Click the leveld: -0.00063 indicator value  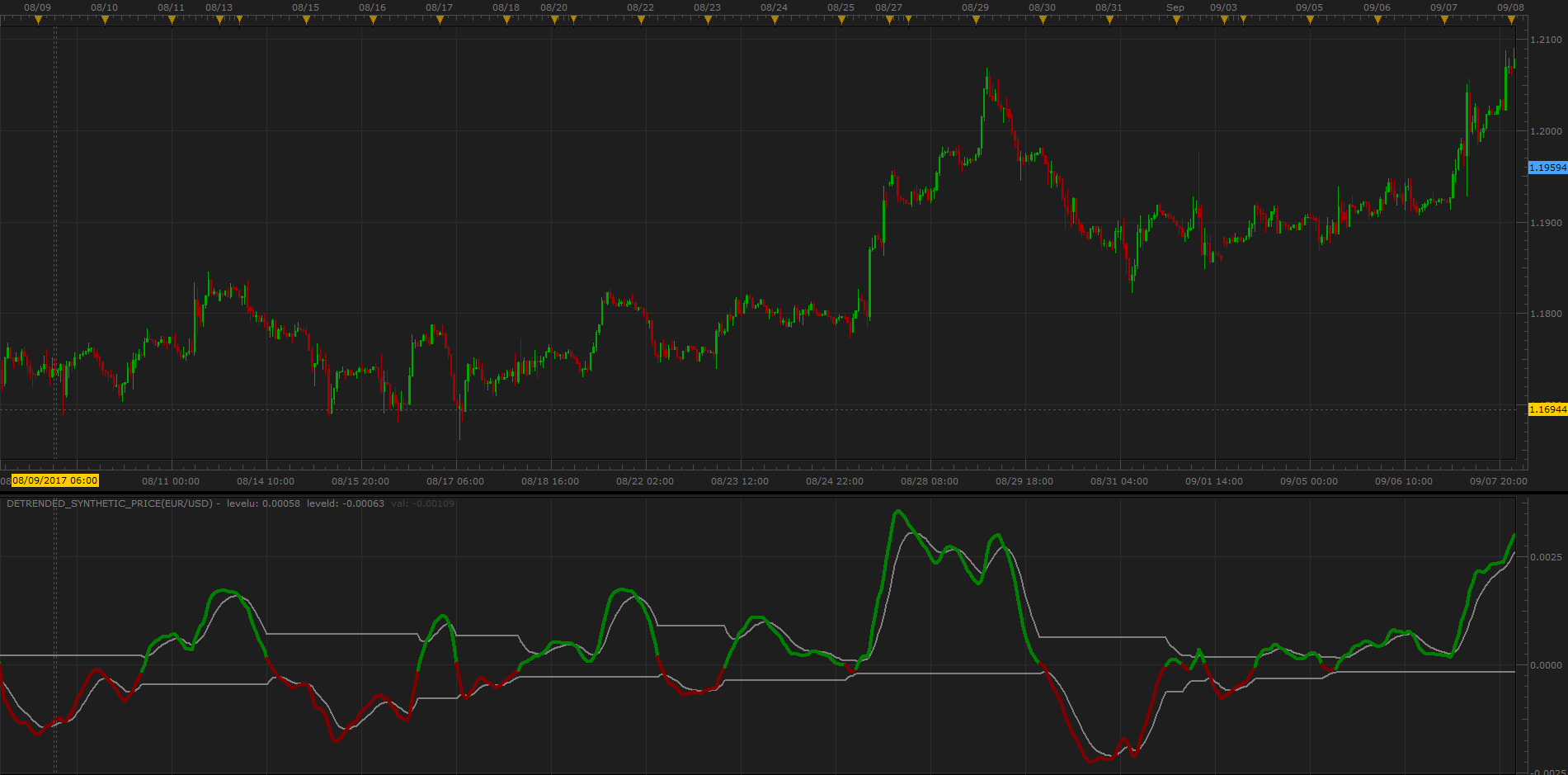tap(346, 503)
